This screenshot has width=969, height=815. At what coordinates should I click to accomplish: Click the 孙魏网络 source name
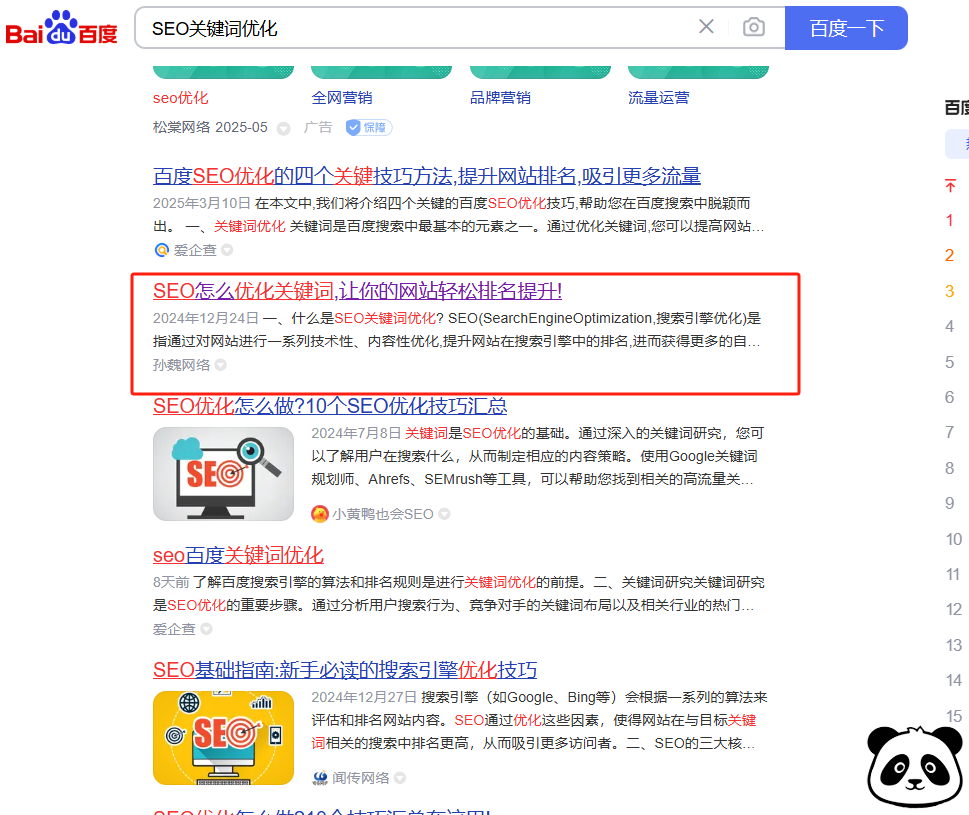coord(182,365)
